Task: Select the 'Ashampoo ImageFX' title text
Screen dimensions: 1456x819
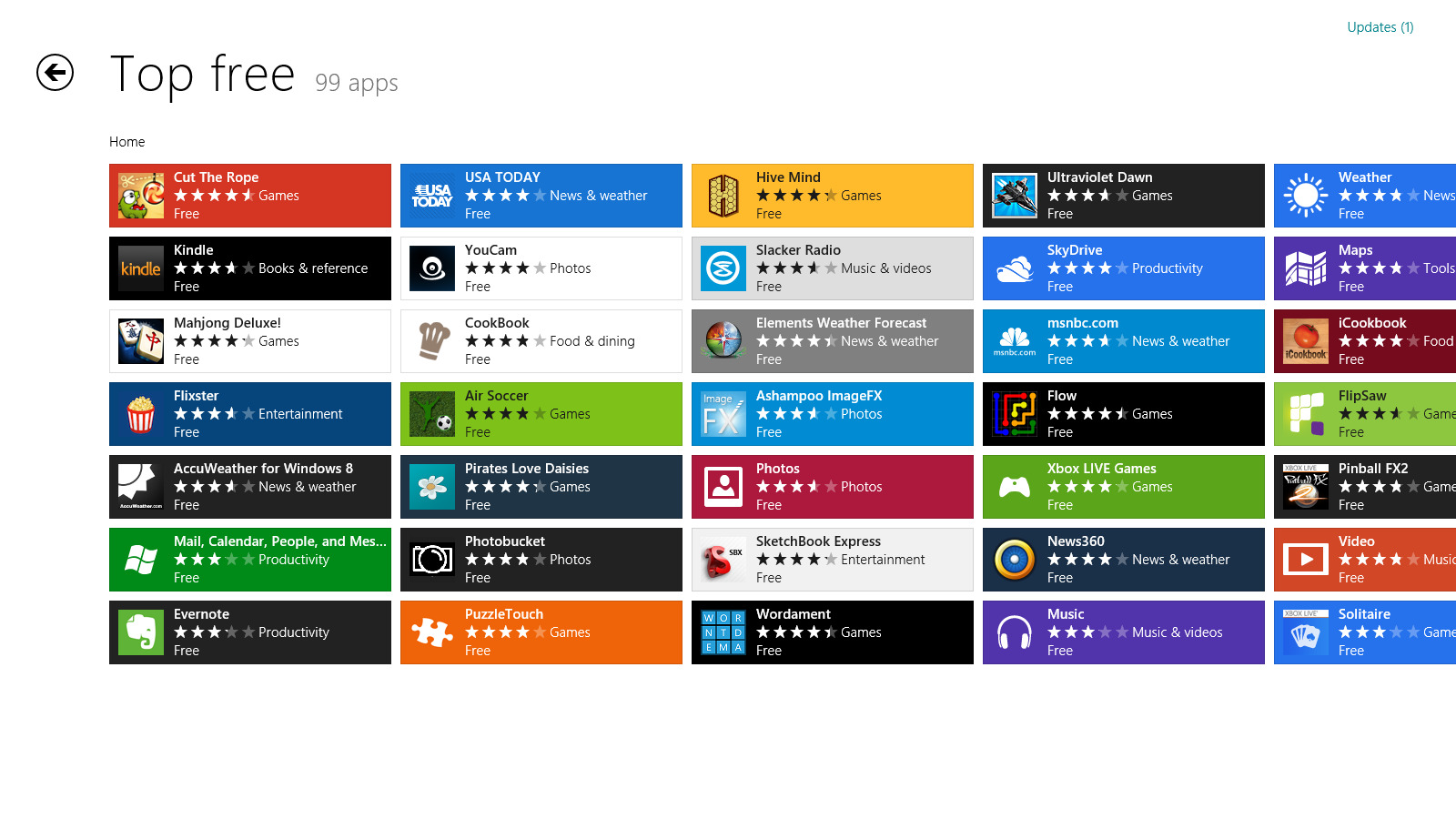Action: [x=819, y=396]
